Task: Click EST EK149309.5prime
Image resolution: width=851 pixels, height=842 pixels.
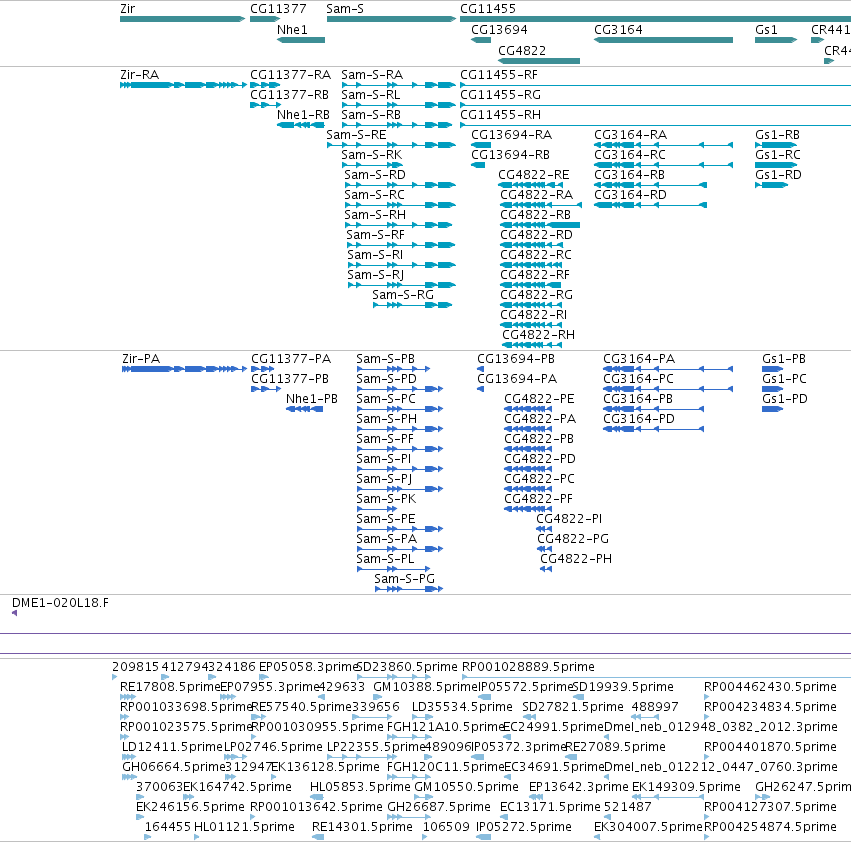Action: coord(668,797)
